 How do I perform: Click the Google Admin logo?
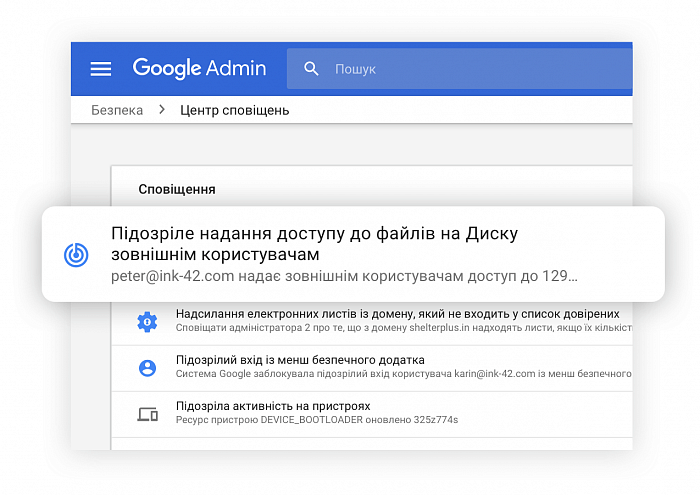199,69
